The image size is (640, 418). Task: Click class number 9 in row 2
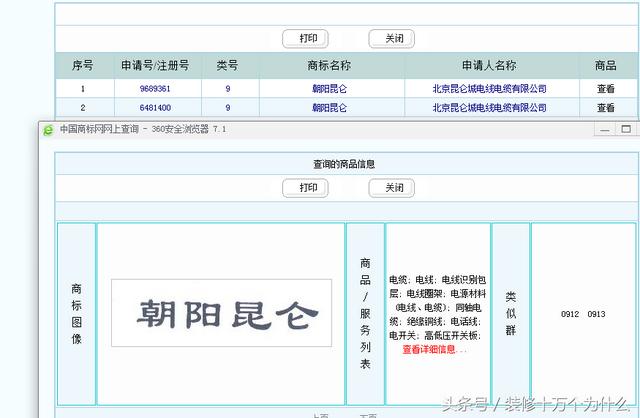(228, 108)
